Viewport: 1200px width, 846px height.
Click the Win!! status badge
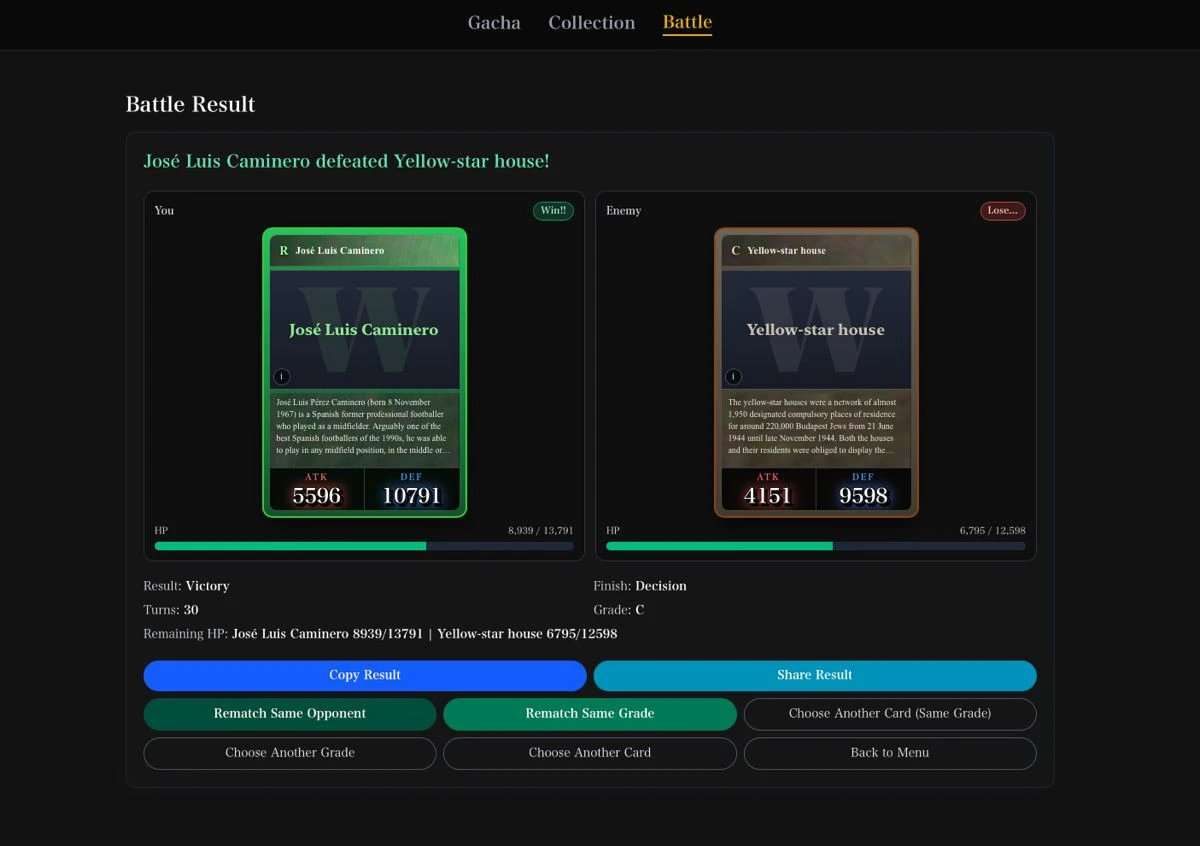pos(553,211)
